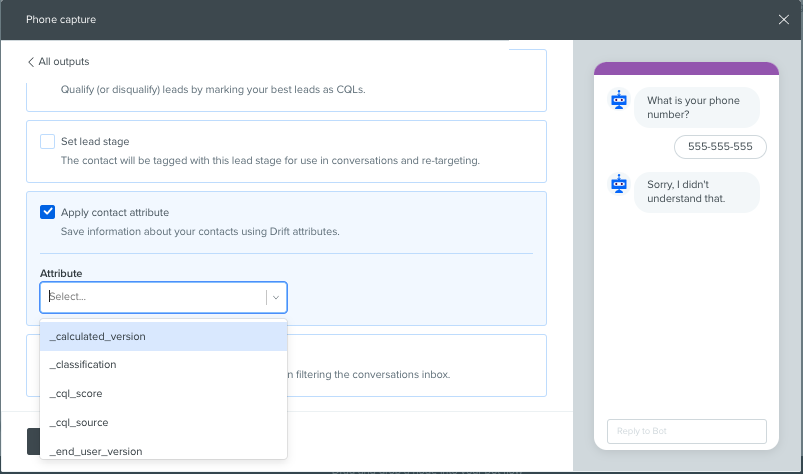Click the 'filtering the conversations inbox' text
The height and width of the screenshot is (474, 803).
pyautogui.click(x=369, y=375)
